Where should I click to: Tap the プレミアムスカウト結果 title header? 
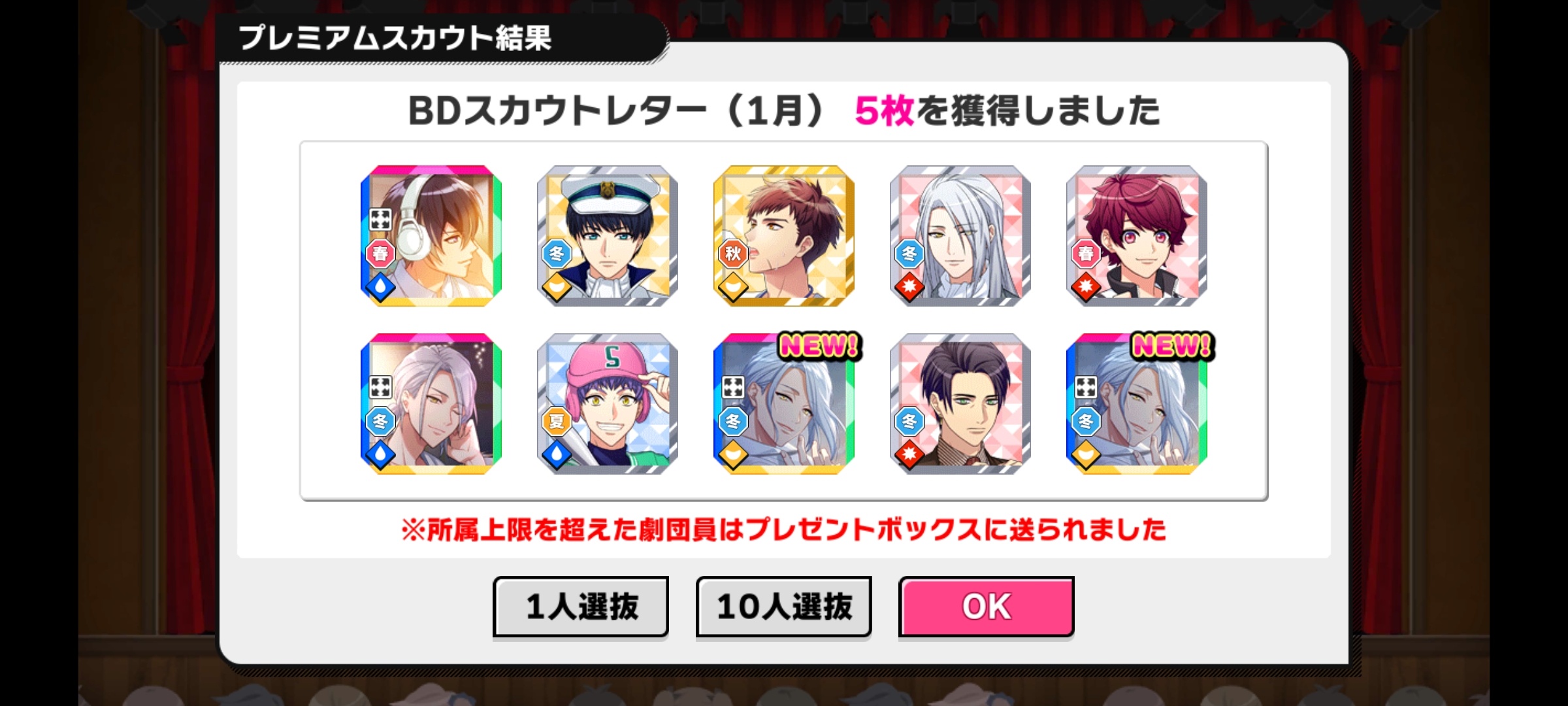pyautogui.click(x=395, y=38)
